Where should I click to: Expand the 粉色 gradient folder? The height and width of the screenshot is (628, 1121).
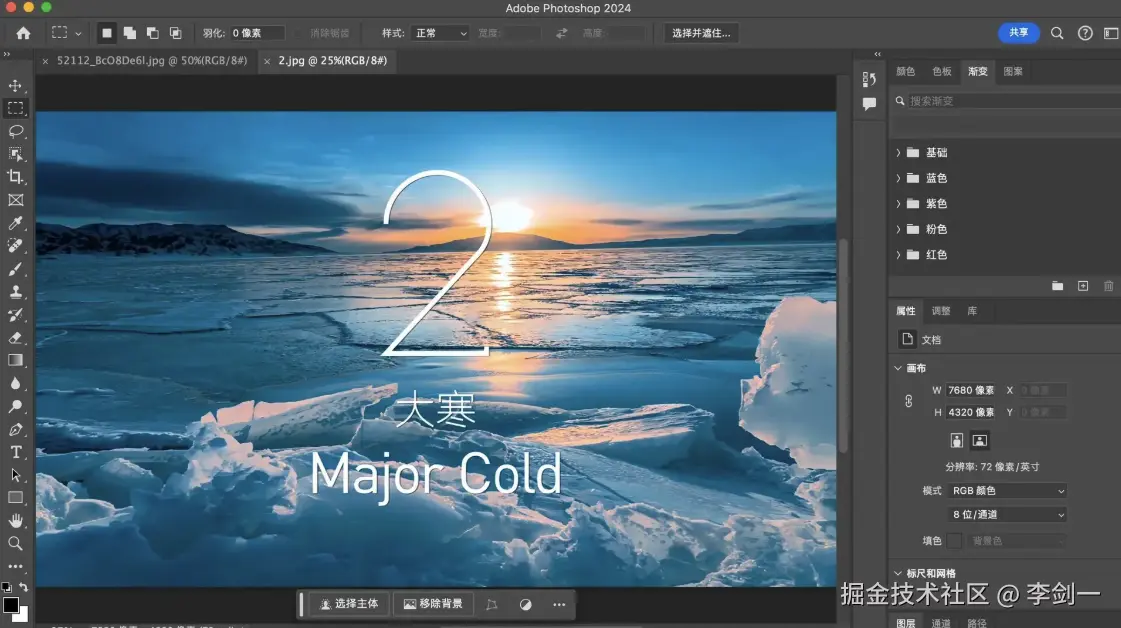899,230
